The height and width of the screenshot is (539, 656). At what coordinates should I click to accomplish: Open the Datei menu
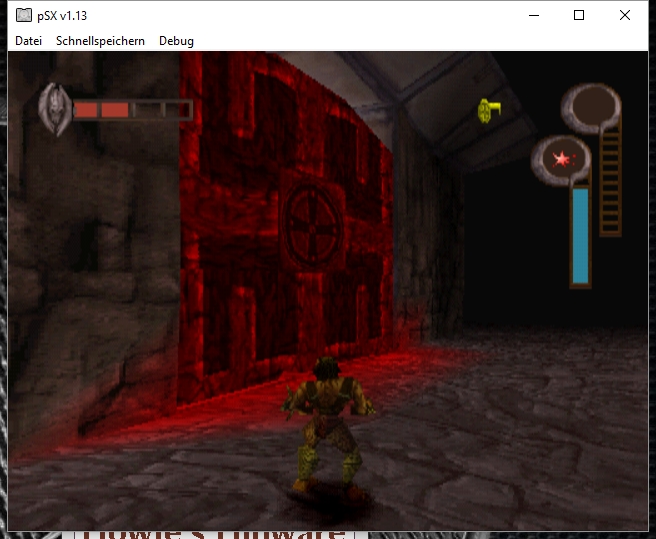(28, 41)
